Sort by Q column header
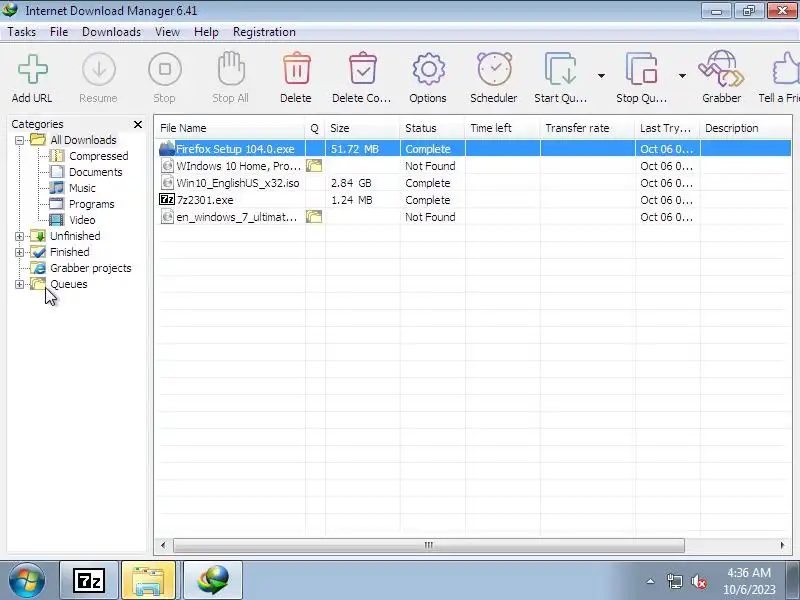Screen dimensions: 800x600 pos(315,128)
